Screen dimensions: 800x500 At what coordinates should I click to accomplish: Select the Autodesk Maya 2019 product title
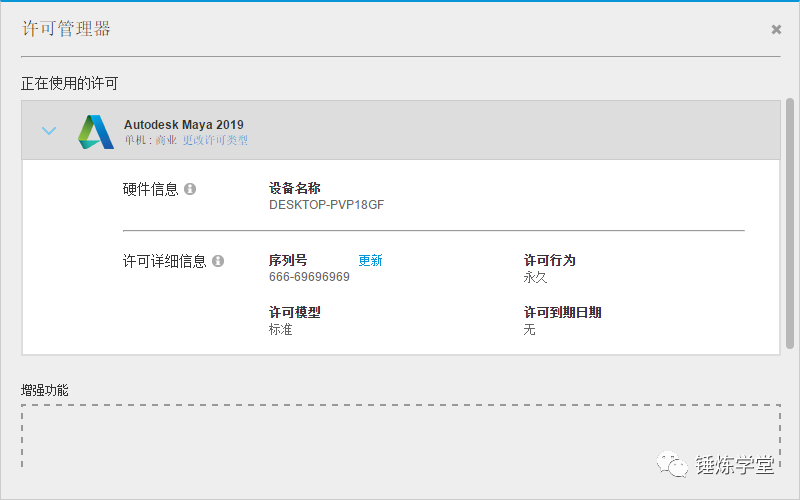pyautogui.click(x=183, y=125)
